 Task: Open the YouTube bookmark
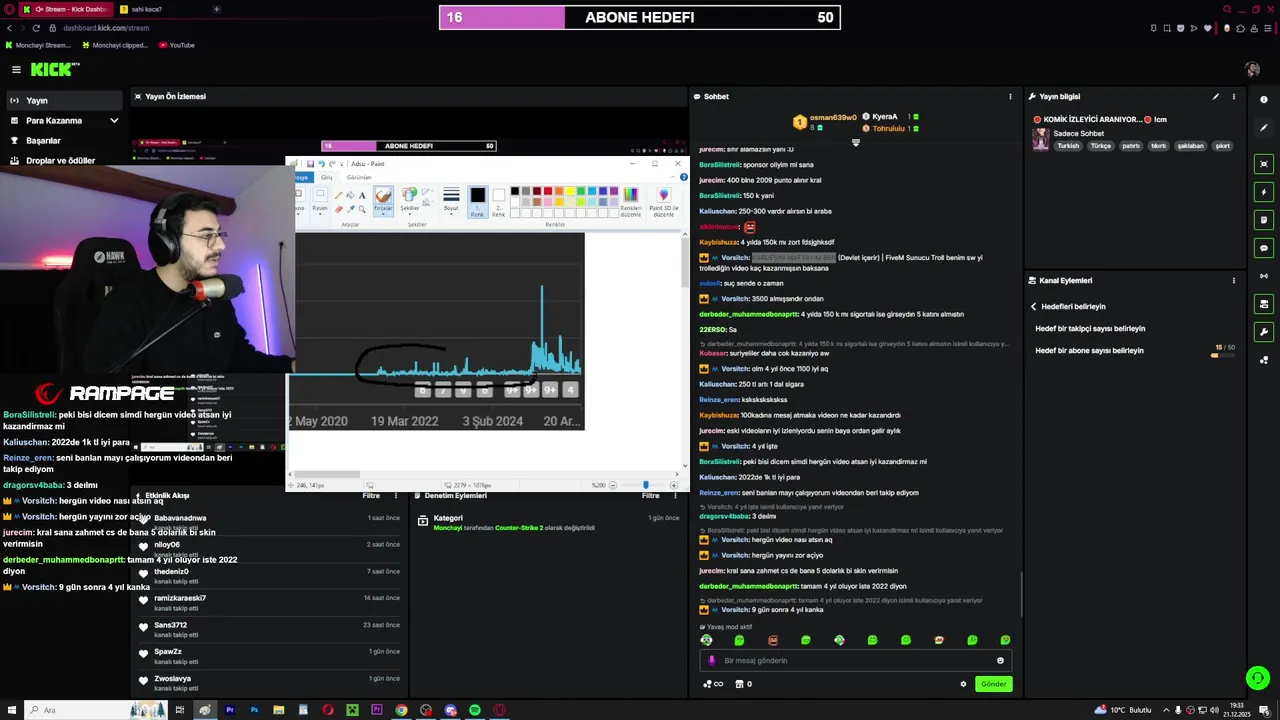click(176, 45)
